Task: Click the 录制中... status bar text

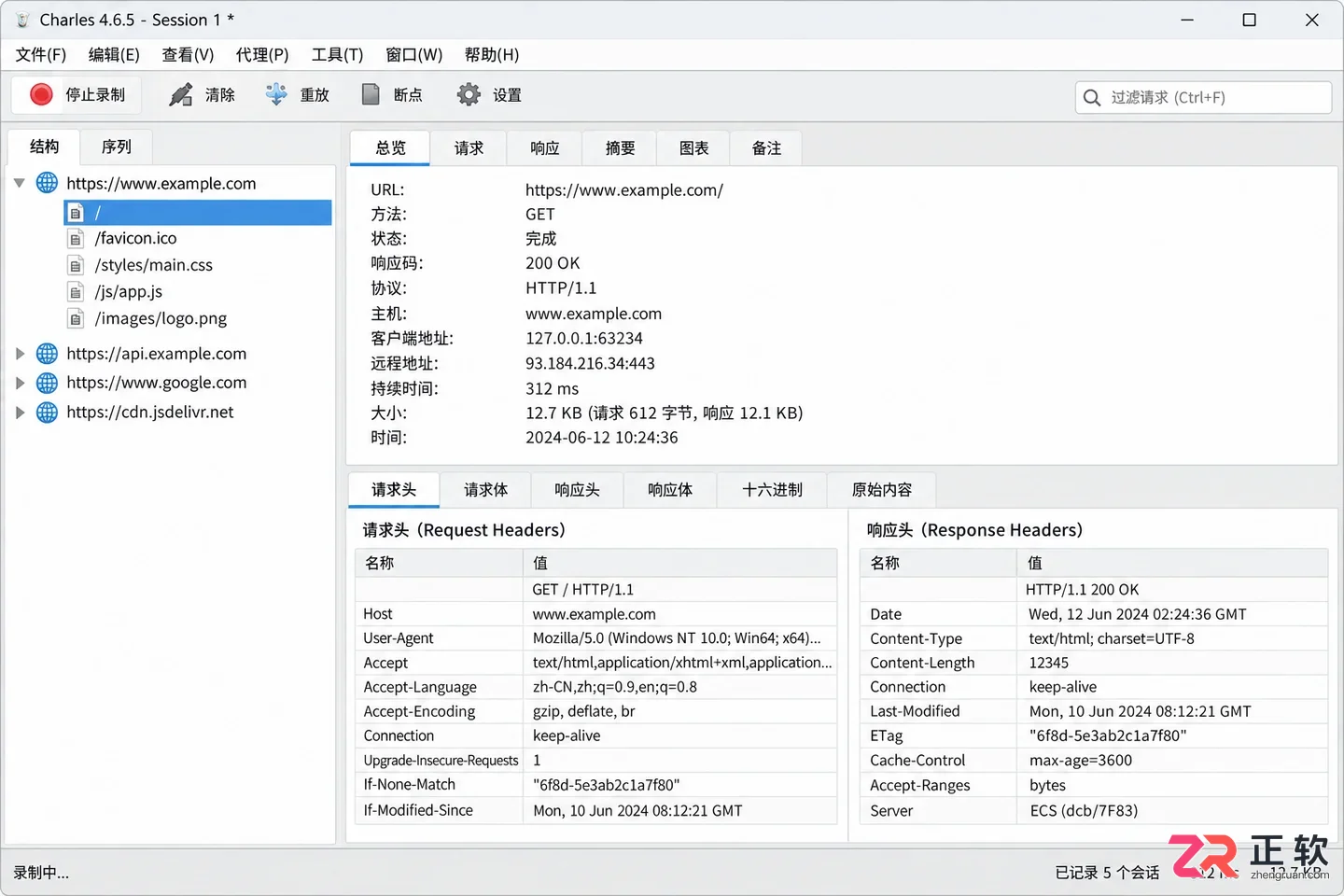Action: tap(41, 874)
